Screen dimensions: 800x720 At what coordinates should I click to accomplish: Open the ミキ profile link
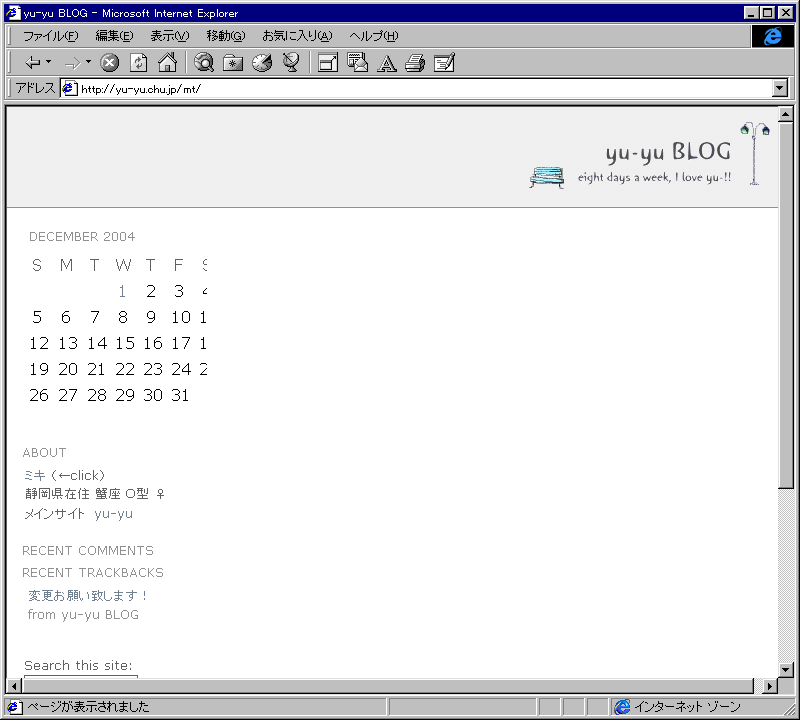pos(35,476)
